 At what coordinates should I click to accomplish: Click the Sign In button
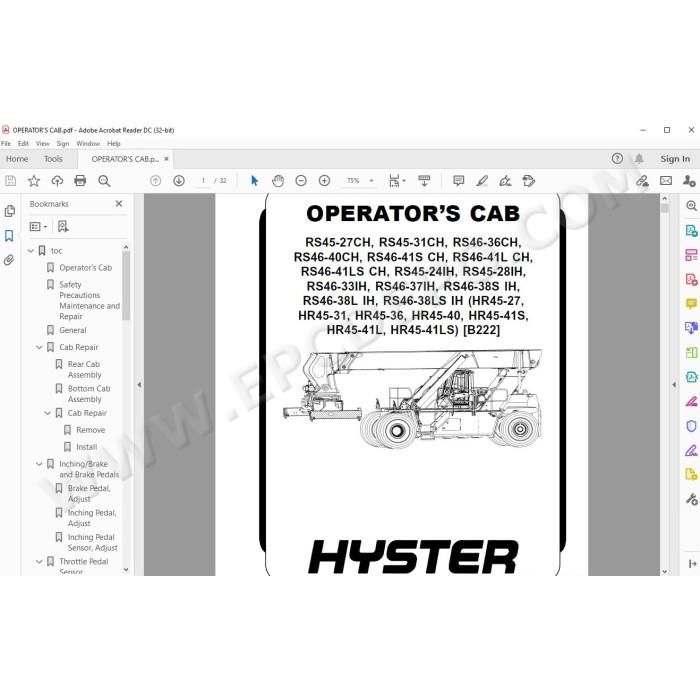(x=675, y=158)
